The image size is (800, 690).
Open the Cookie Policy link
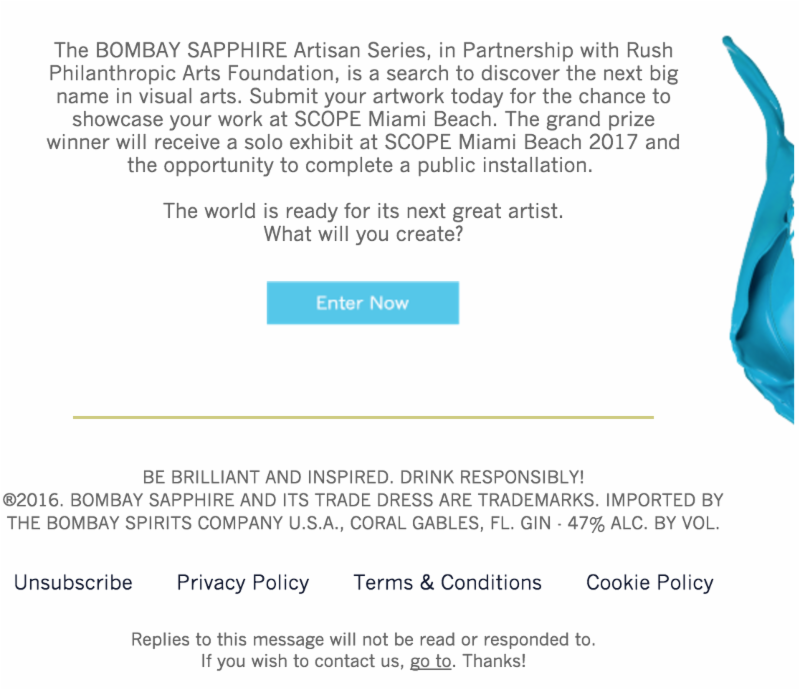pyautogui.click(x=650, y=582)
